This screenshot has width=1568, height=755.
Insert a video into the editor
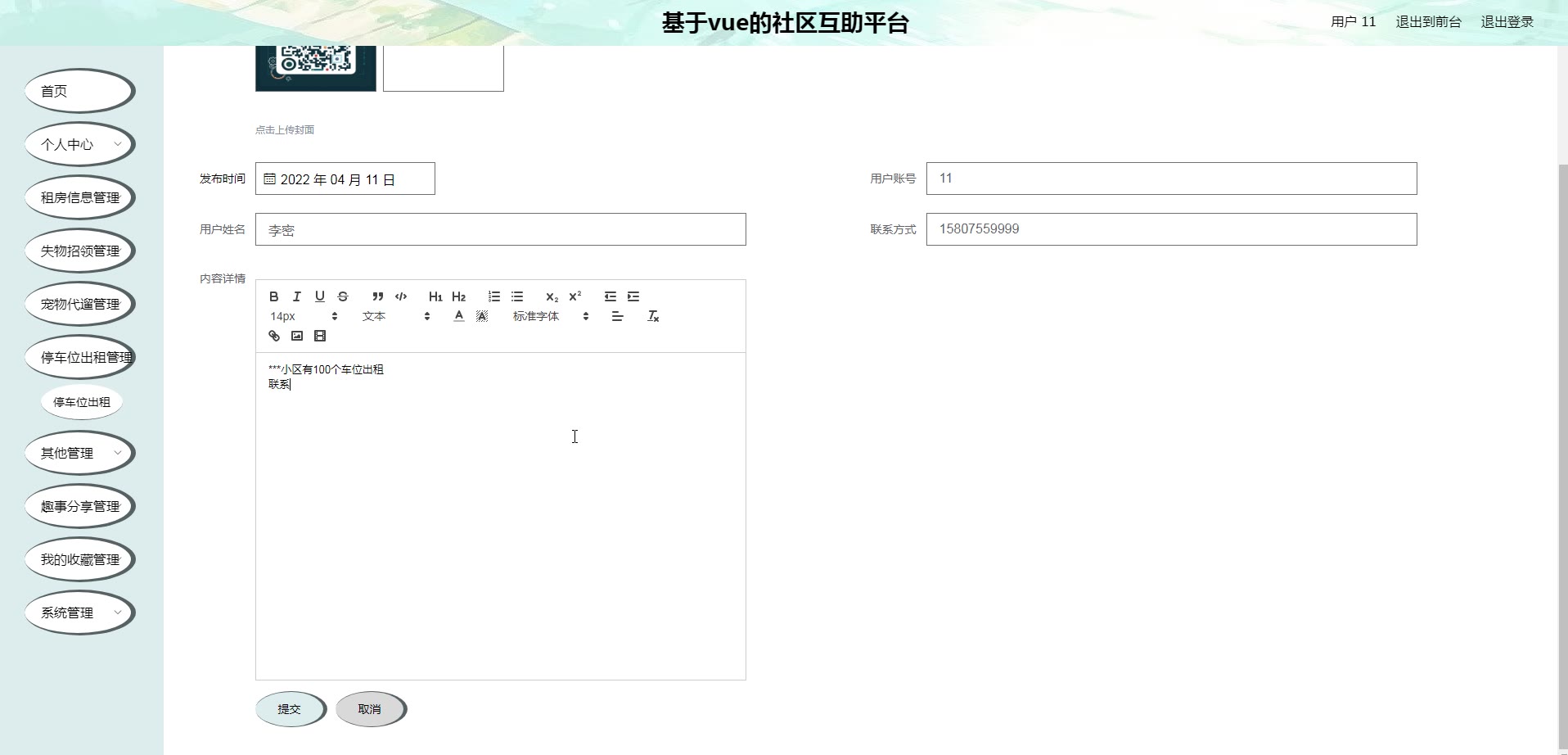(320, 336)
